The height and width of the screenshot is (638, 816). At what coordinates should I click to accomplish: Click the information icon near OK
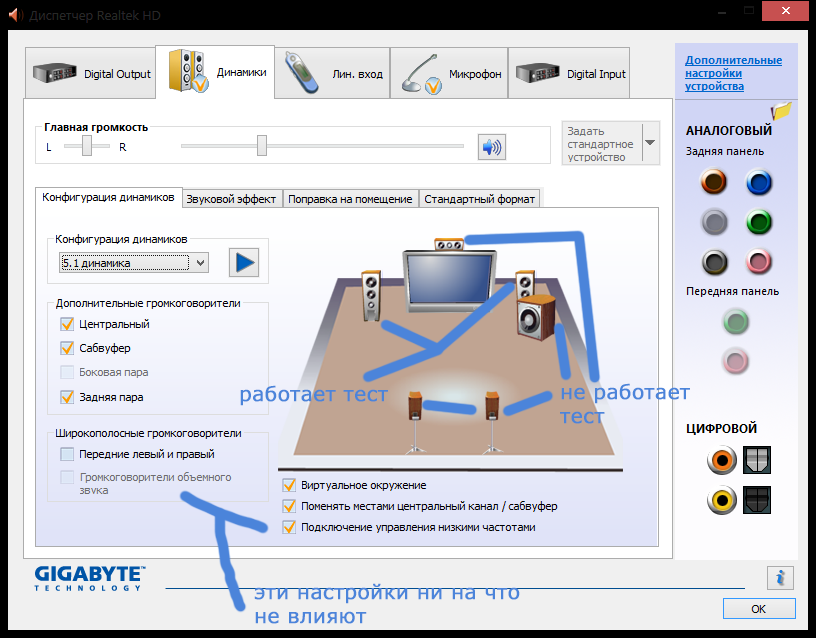(779, 577)
